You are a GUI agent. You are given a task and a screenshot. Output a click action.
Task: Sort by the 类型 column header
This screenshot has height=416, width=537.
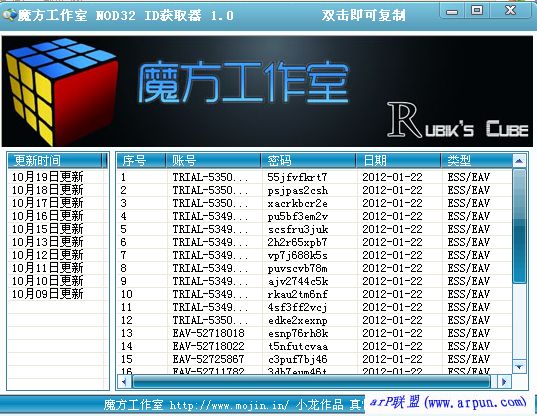[476, 160]
